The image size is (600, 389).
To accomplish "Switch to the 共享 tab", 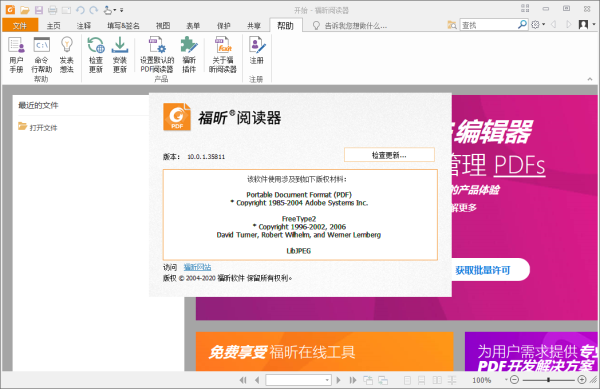I will 254,26.
